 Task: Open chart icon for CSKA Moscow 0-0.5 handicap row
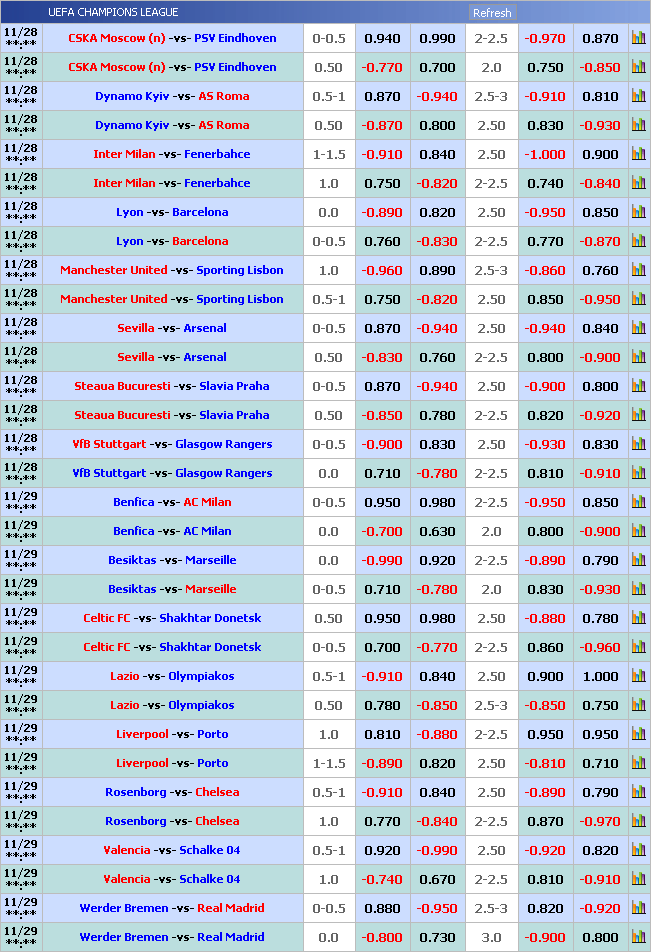click(x=638, y=38)
